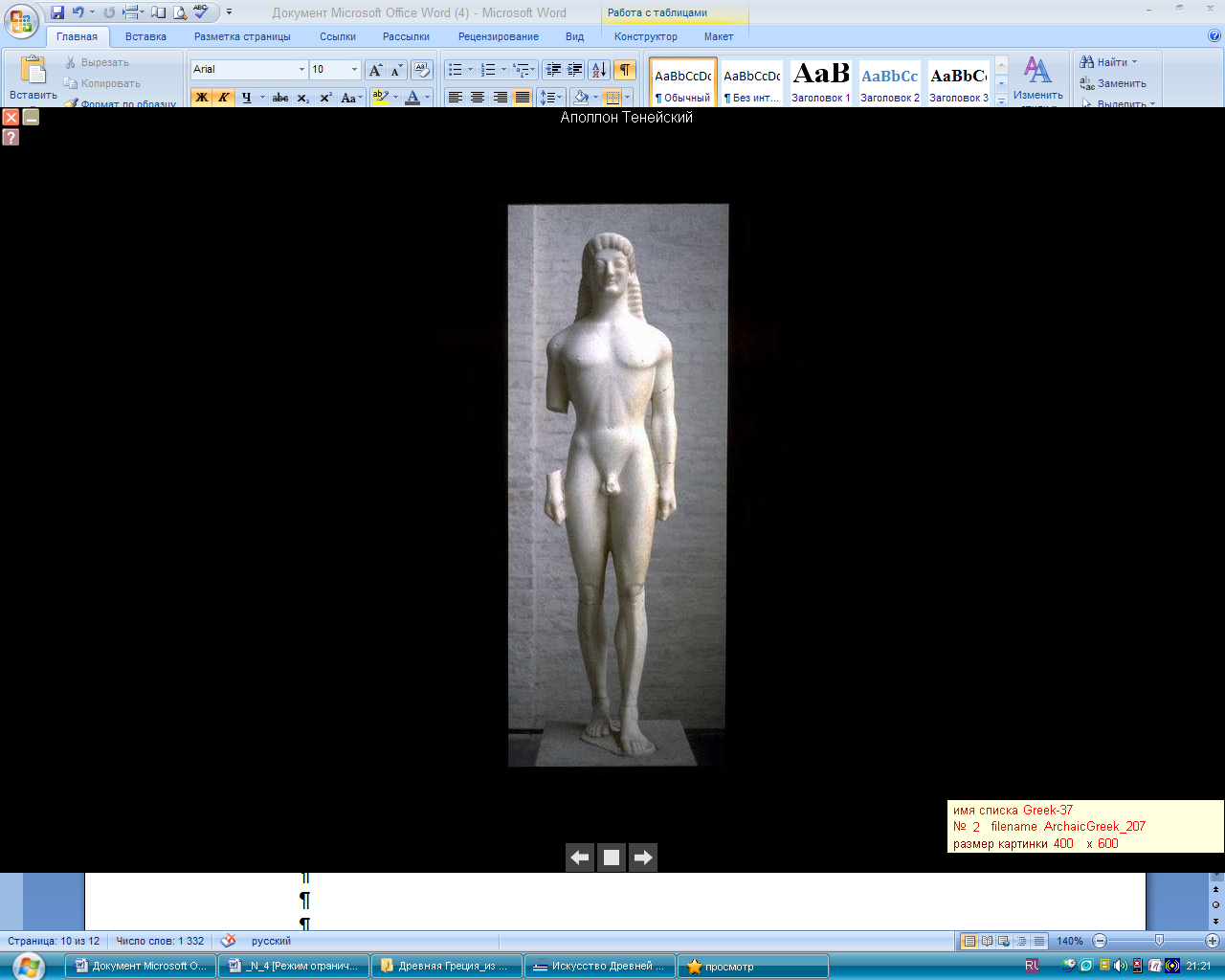This screenshot has width=1225, height=980.
Task: Toggle justify alignment
Action: [x=522, y=98]
